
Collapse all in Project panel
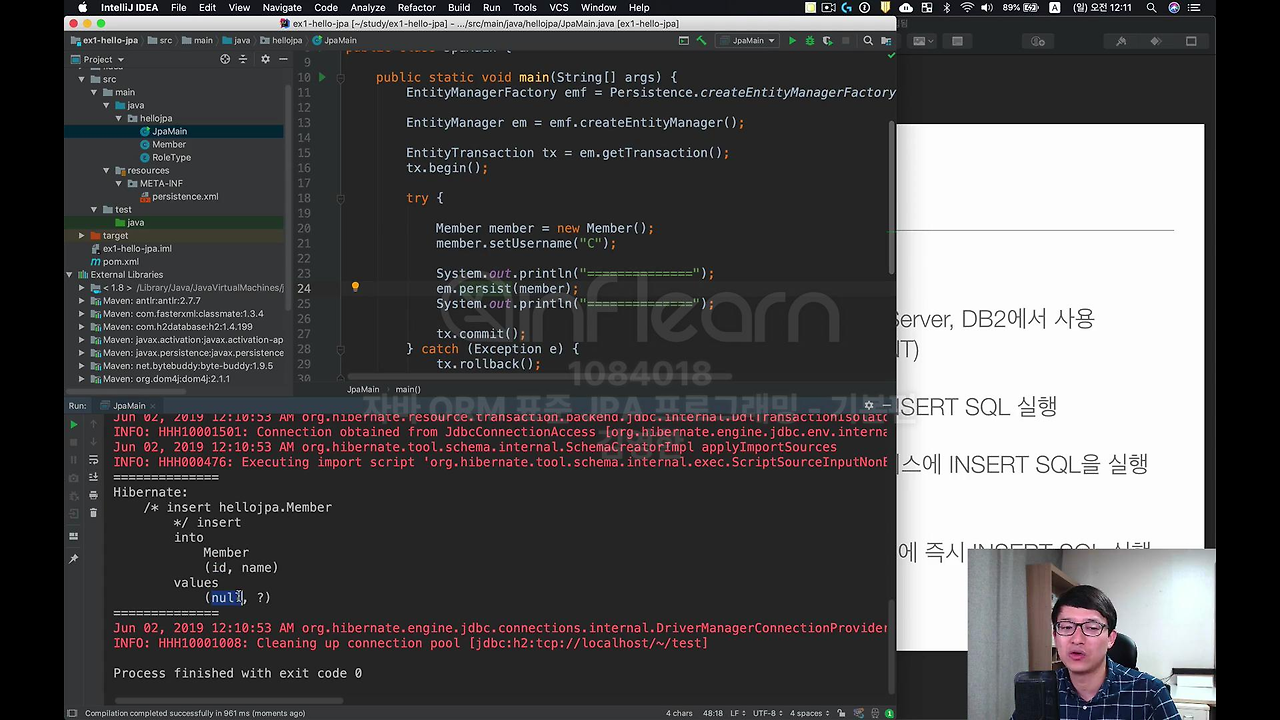(243, 59)
